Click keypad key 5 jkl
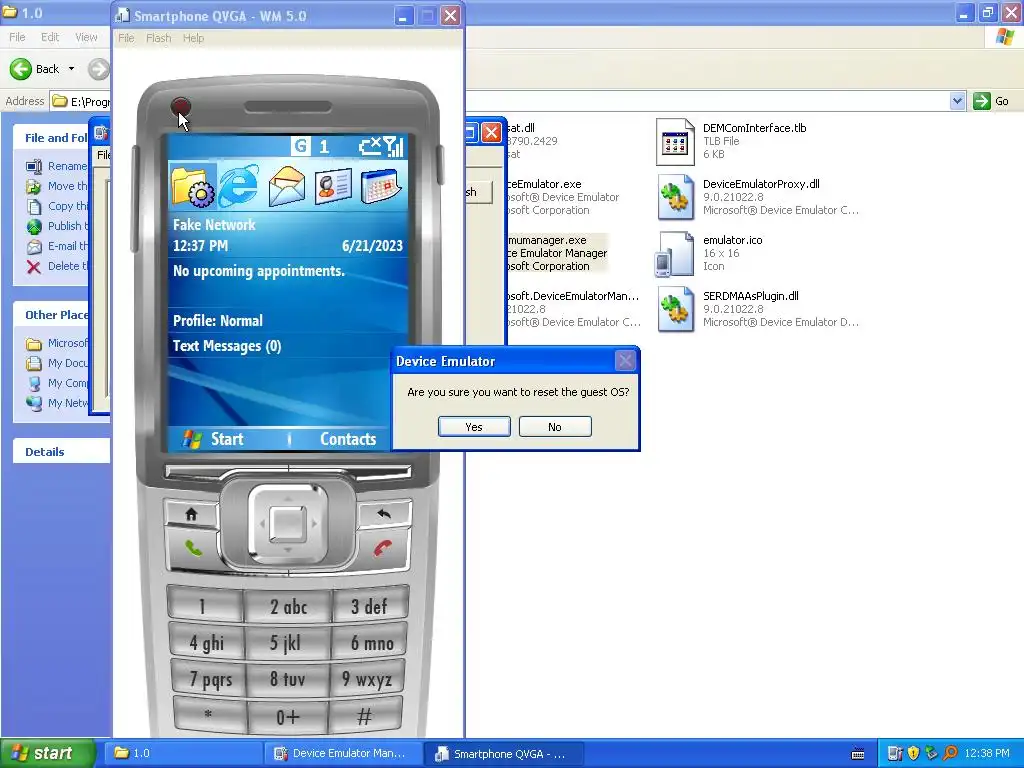Viewport: 1024px width, 768px height. click(287, 643)
